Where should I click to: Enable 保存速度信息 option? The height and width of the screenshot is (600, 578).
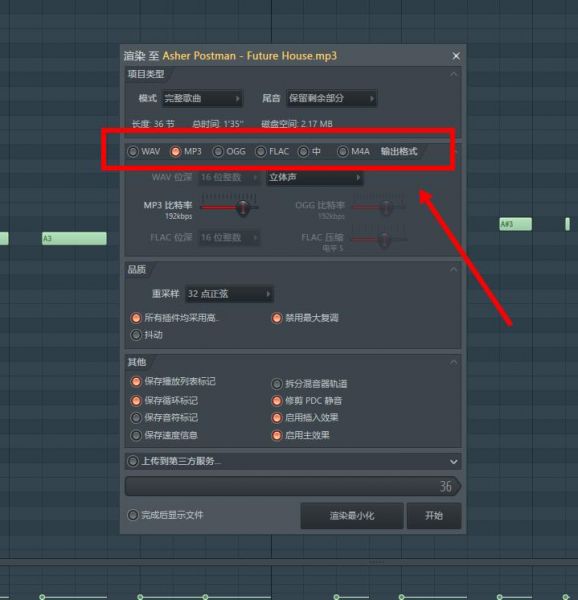point(136,435)
